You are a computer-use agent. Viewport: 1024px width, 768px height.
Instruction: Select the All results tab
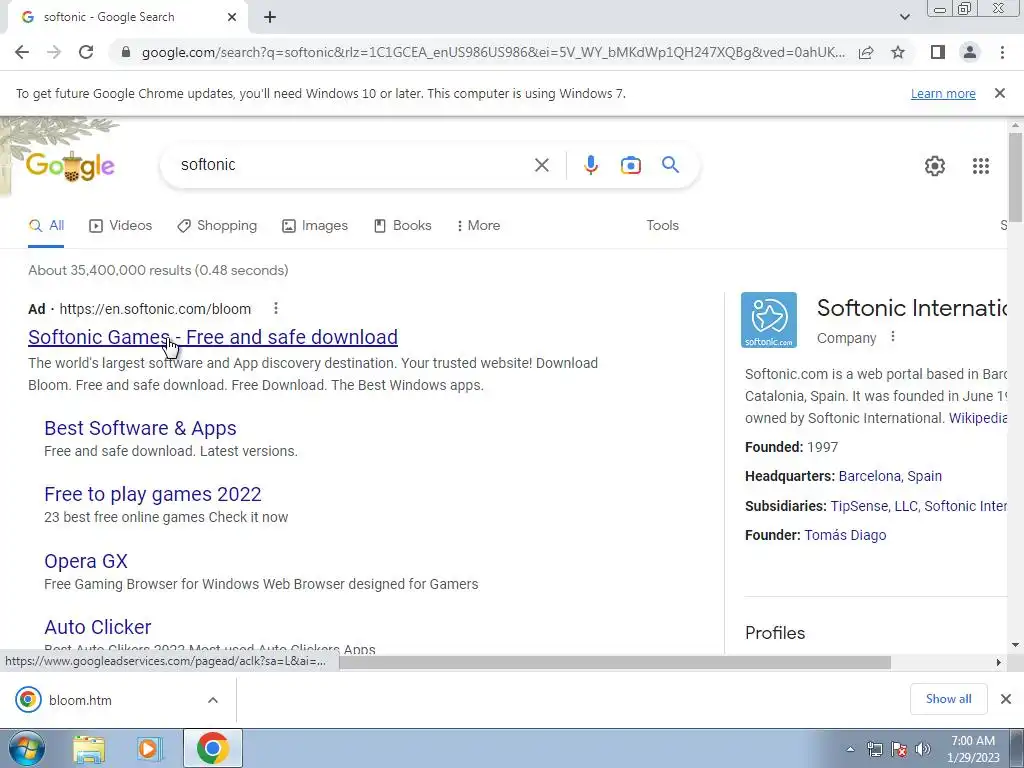(46, 226)
